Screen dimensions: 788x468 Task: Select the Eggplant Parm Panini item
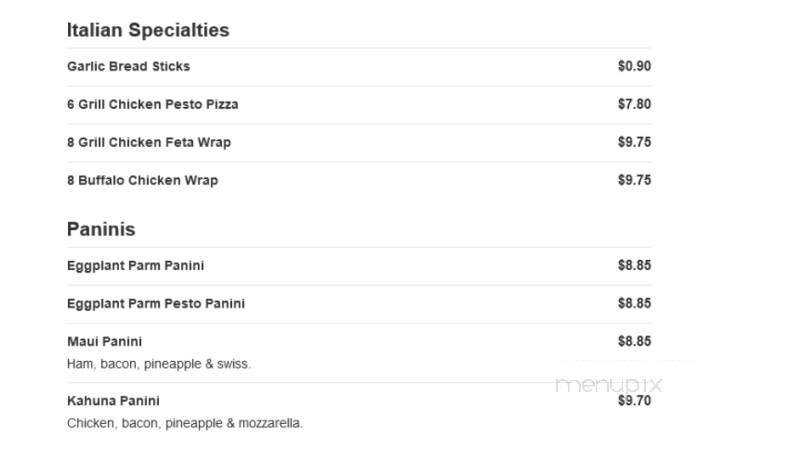[135, 265]
